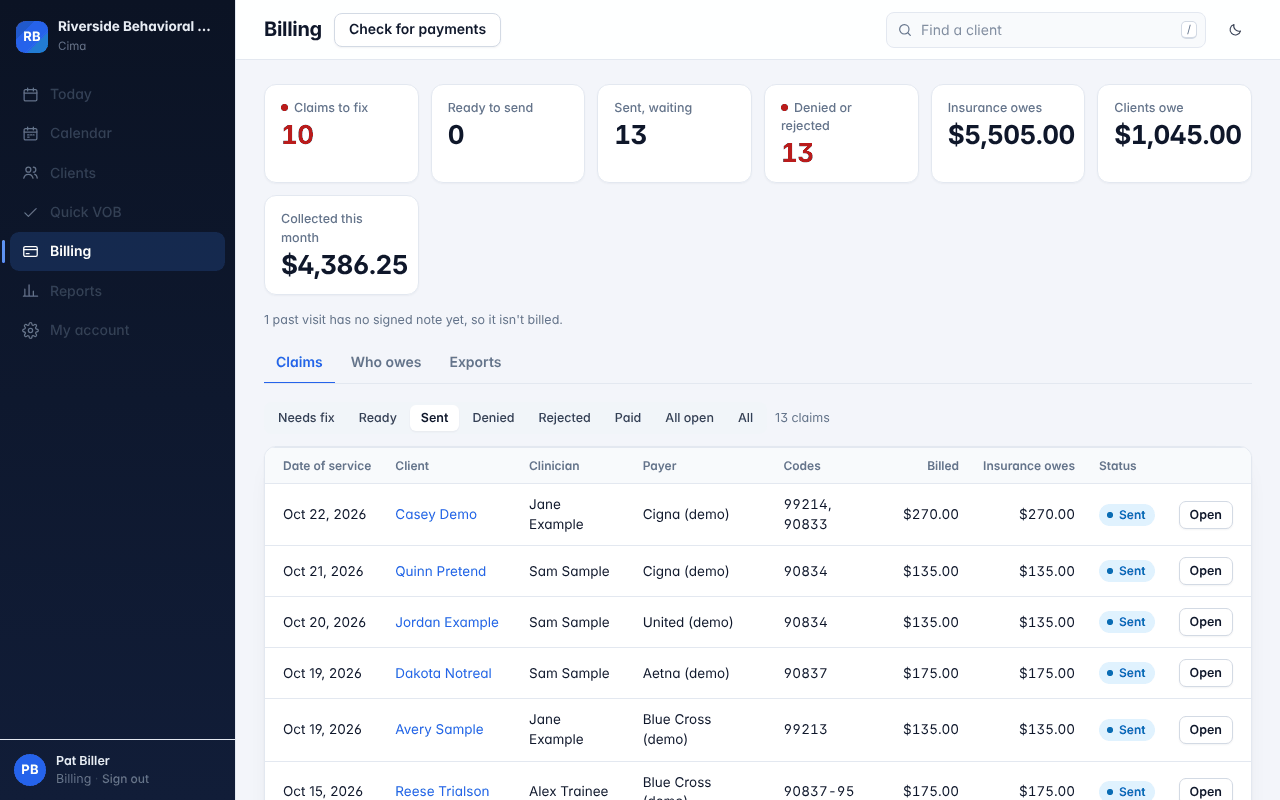Image resolution: width=1280 pixels, height=800 pixels.
Task: Switch to the Who owes tab
Action: tap(386, 362)
